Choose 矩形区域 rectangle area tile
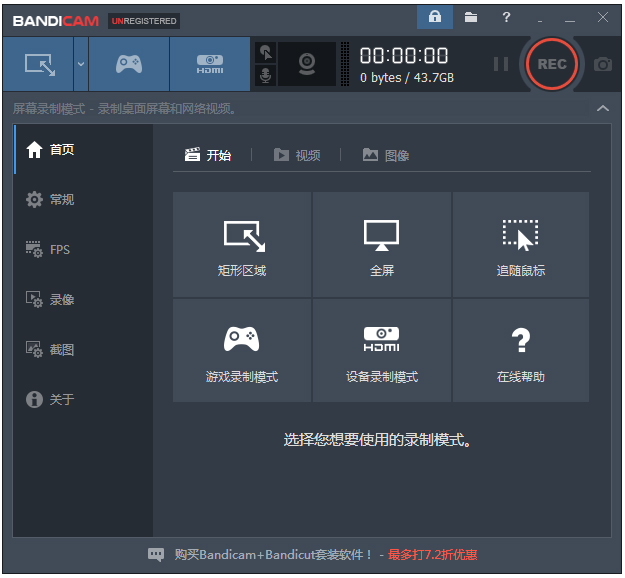 (242, 244)
